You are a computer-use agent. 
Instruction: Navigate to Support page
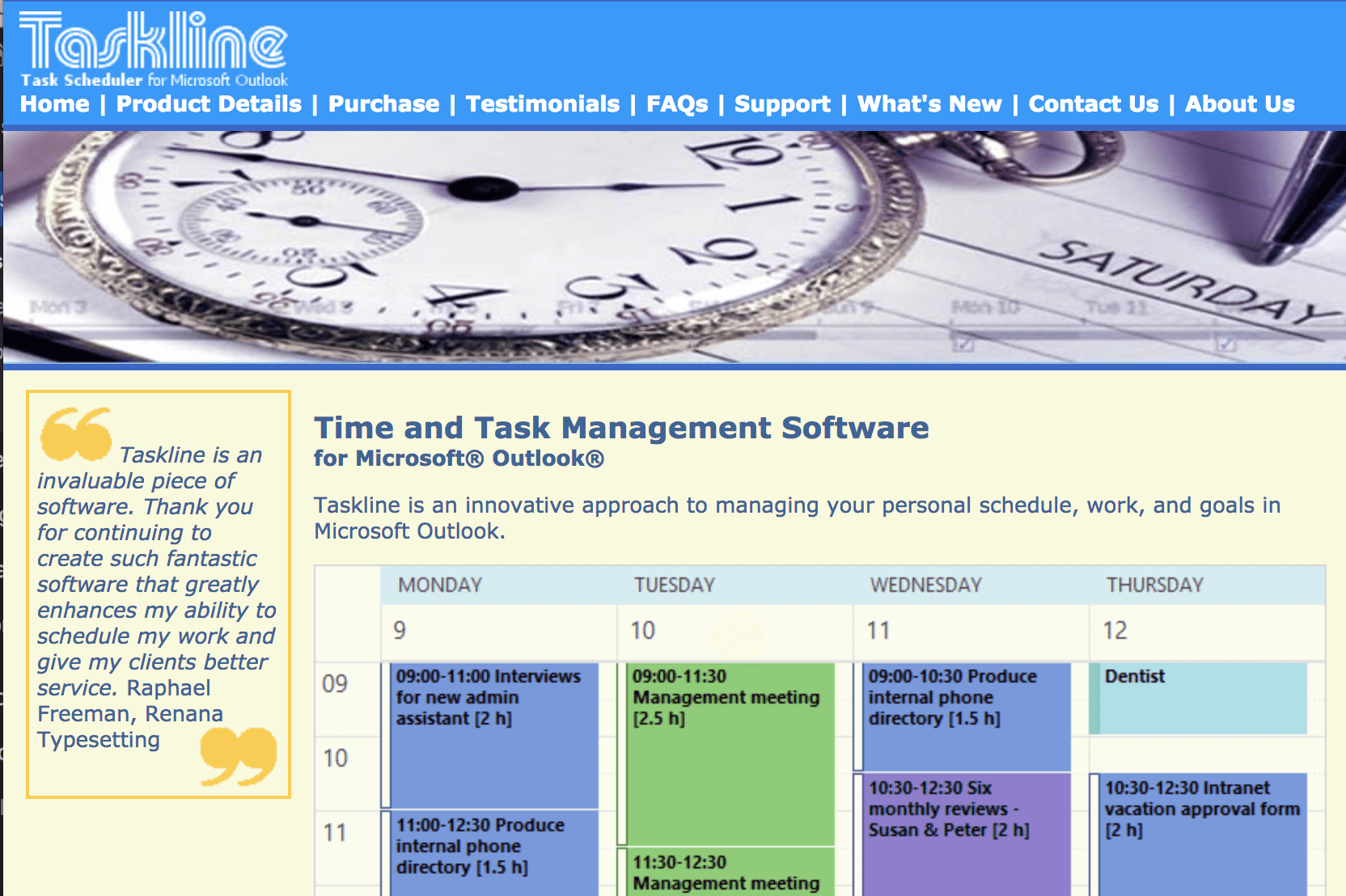point(782,104)
